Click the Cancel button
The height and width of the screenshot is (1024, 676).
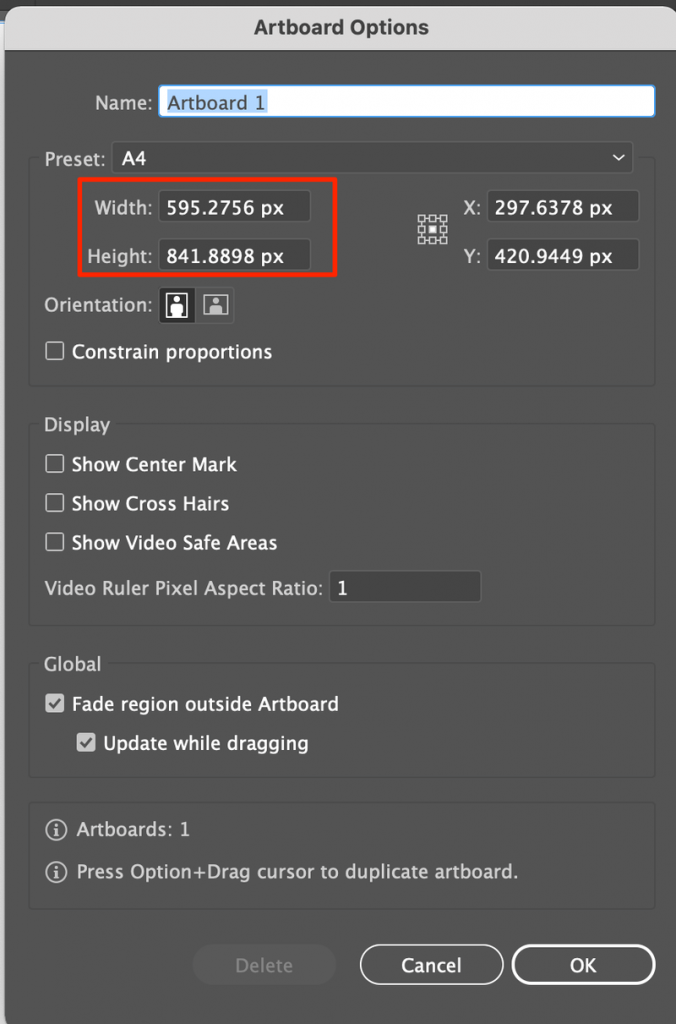[x=431, y=965]
